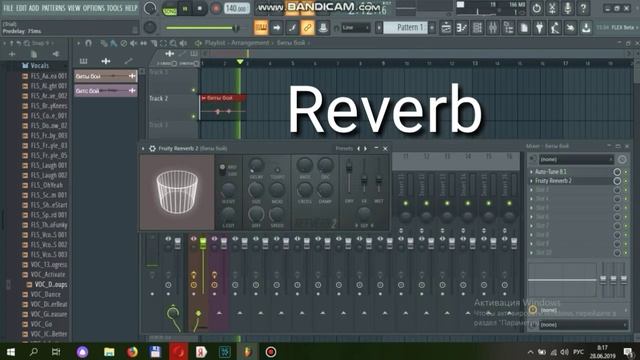Open the Piano roll icon
This screenshot has height=360, width=640.
coord(462,28)
